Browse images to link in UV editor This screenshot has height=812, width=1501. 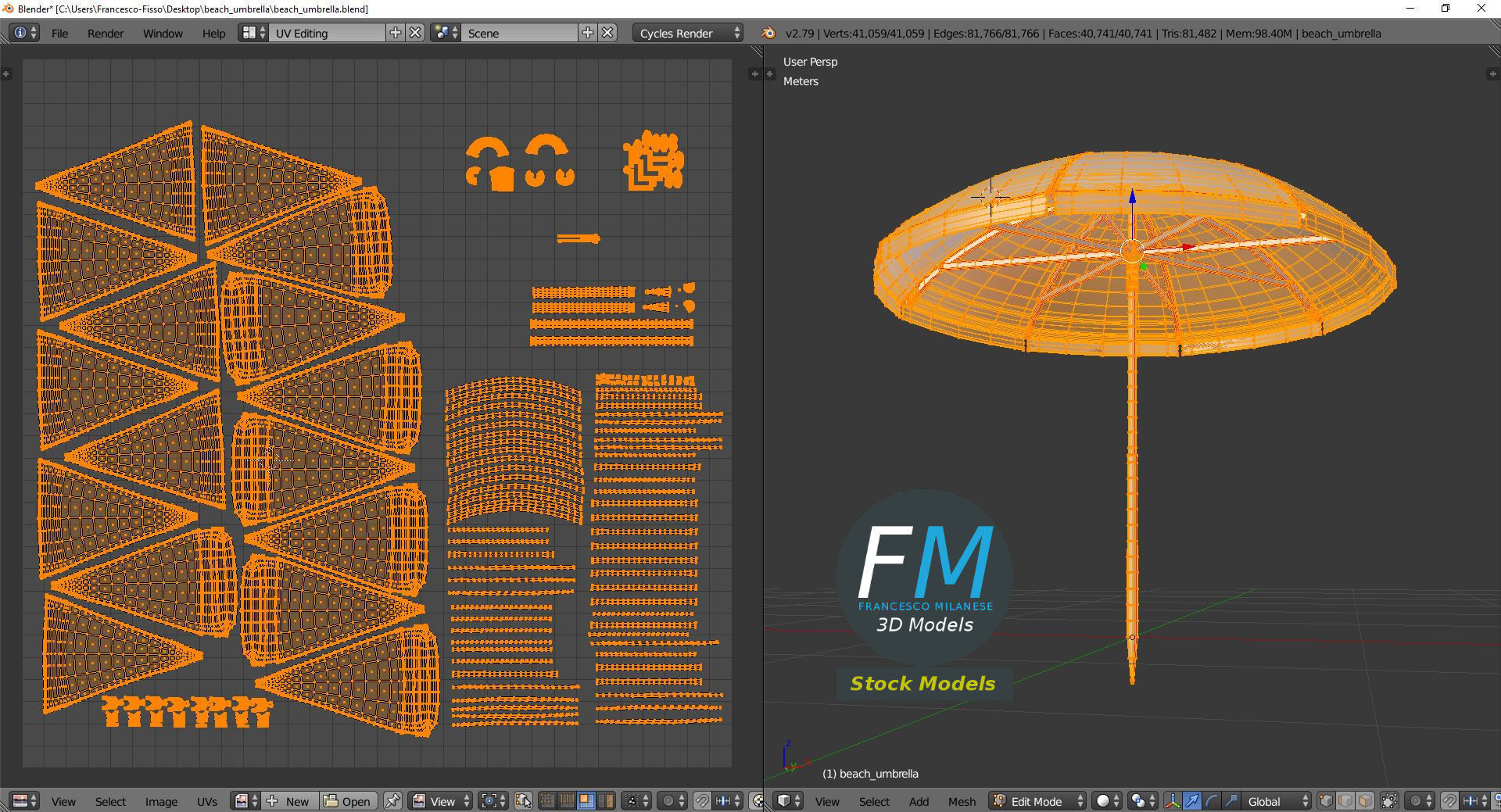[x=245, y=801]
